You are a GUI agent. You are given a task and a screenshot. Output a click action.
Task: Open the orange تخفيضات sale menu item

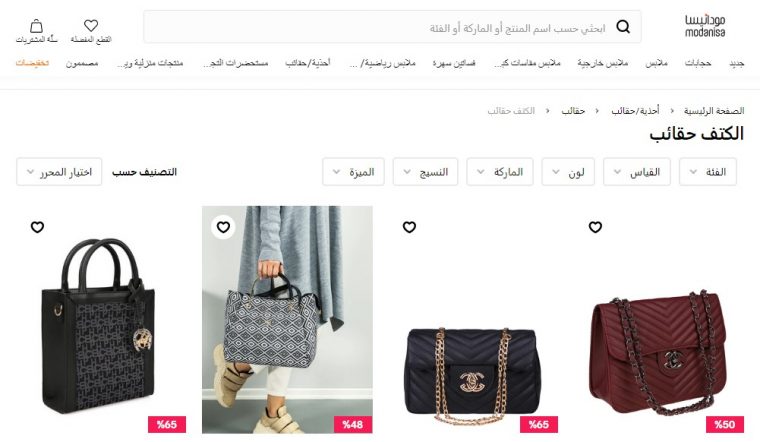pyautogui.click(x=32, y=63)
